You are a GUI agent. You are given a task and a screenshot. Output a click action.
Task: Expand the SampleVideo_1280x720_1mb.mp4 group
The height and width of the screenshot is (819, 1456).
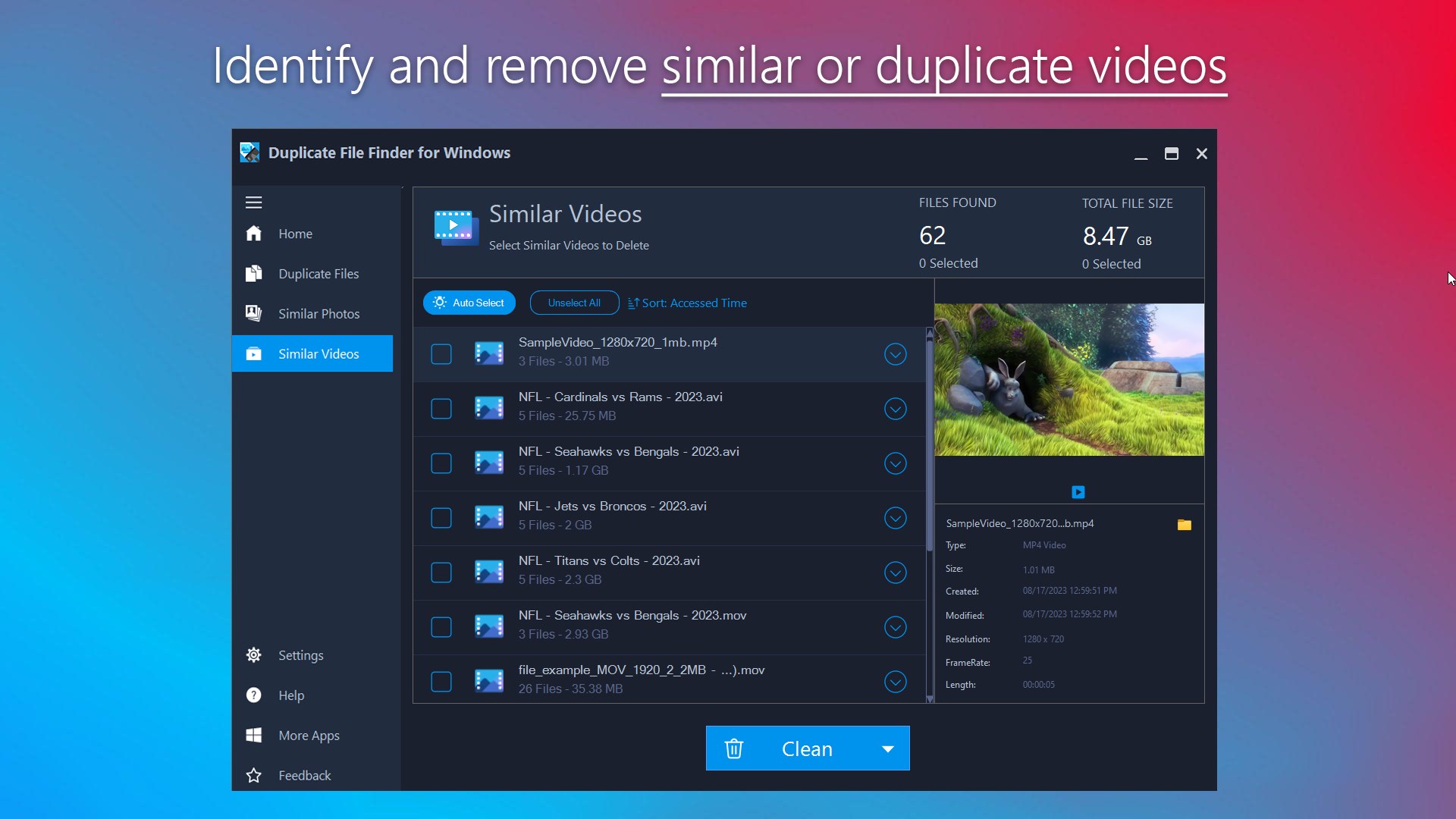(896, 354)
